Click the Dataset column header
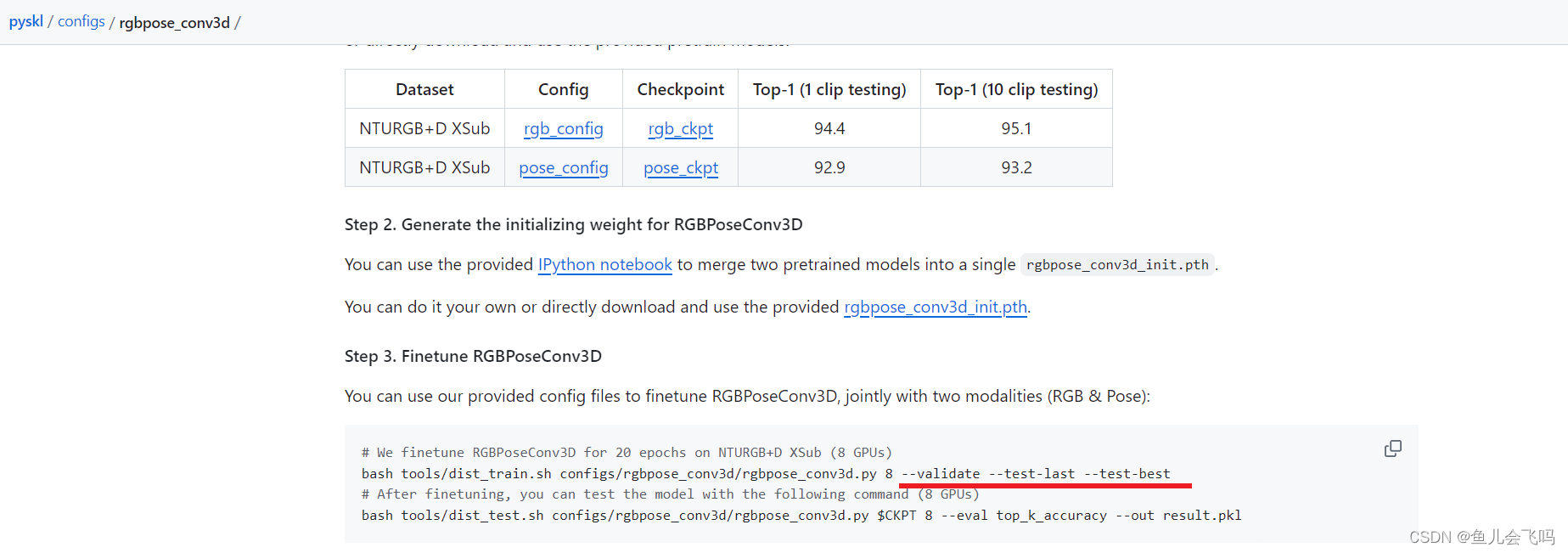This screenshot has height=553, width=1568. pos(424,88)
